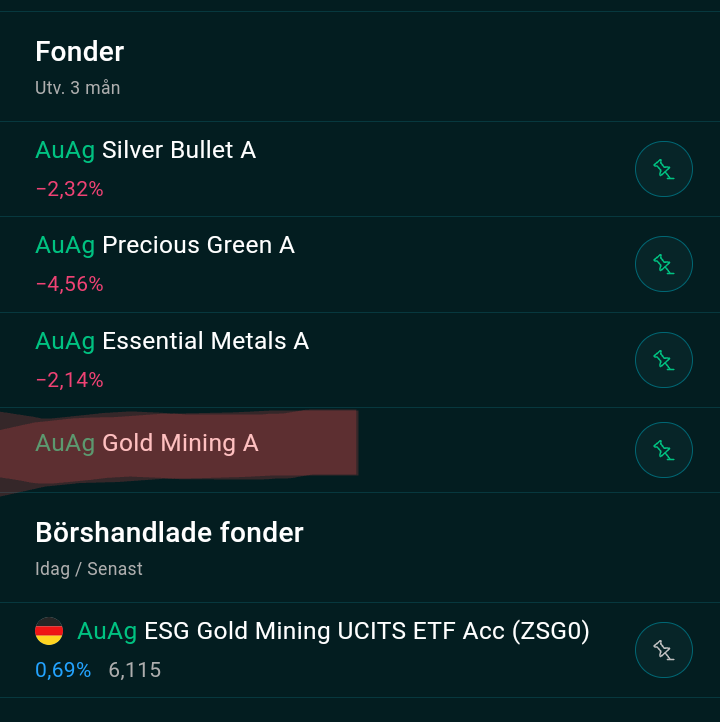Click Precious Green's -4,56% change value
Image resolution: width=720 pixels, height=722 pixels.
tap(69, 284)
